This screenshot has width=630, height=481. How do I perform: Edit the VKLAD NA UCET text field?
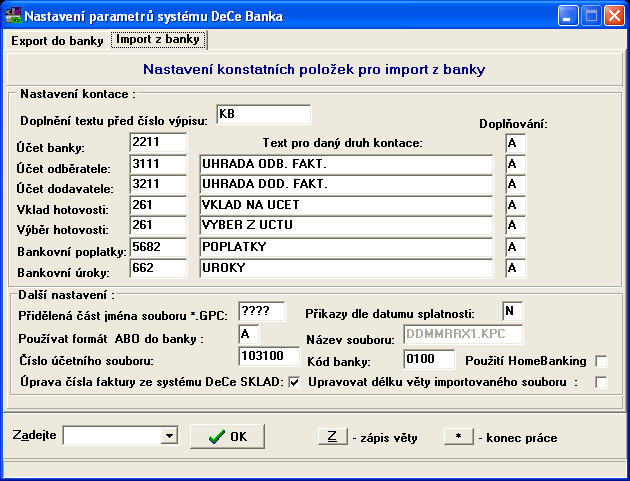pyautogui.click(x=346, y=205)
